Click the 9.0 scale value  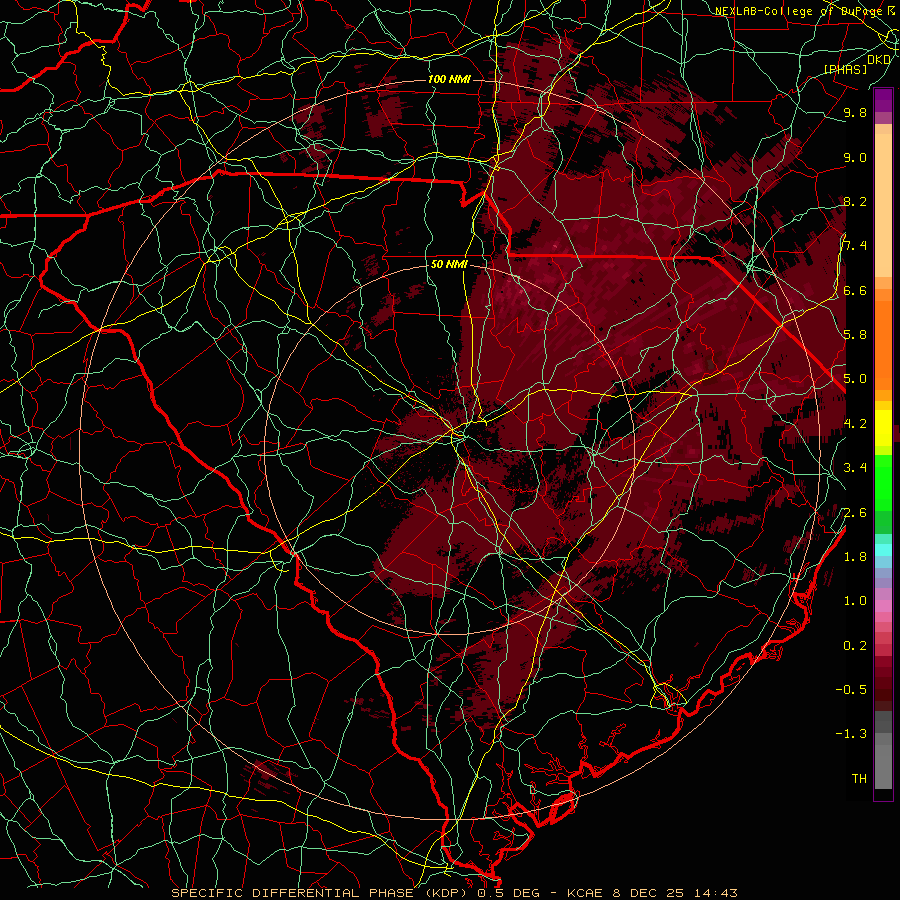[x=855, y=158]
